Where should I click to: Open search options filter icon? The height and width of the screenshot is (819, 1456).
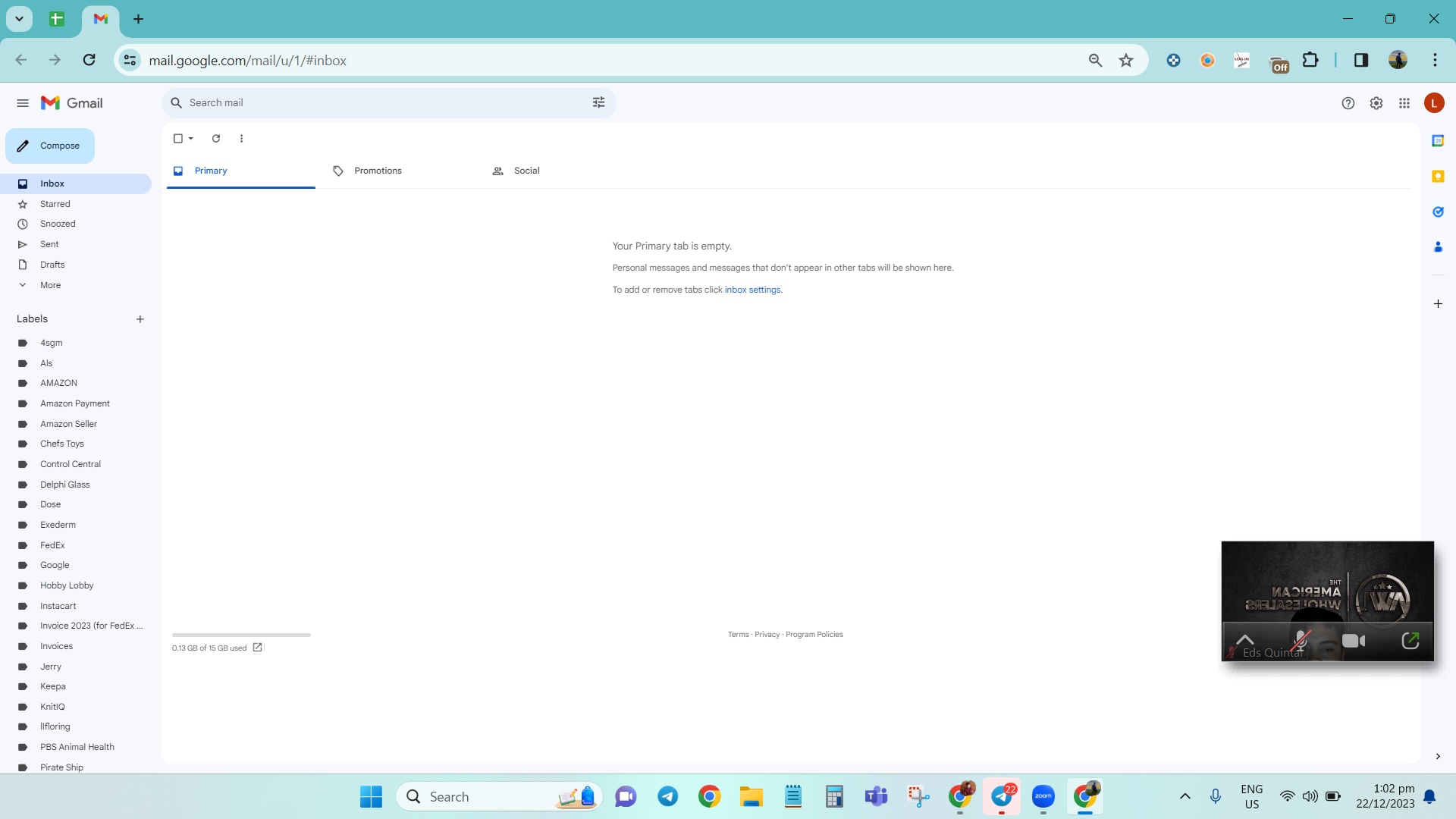pyautogui.click(x=598, y=102)
